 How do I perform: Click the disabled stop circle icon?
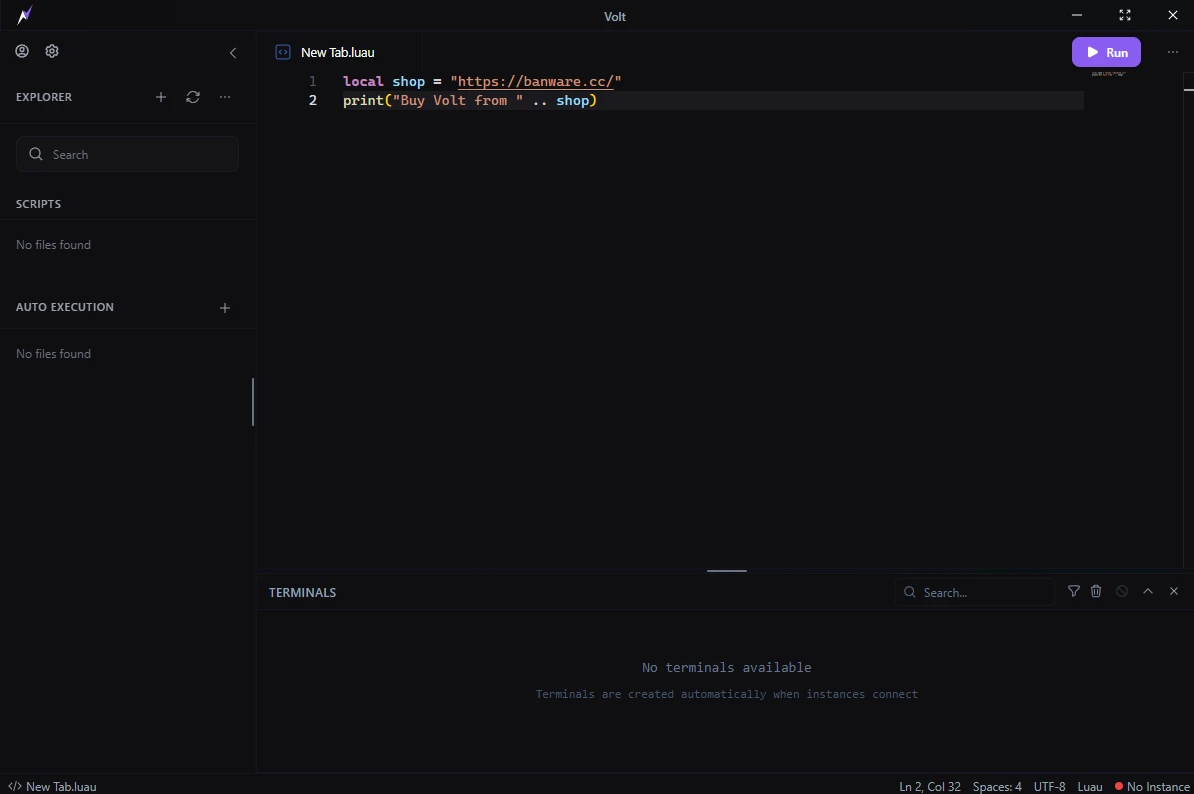point(1122,591)
